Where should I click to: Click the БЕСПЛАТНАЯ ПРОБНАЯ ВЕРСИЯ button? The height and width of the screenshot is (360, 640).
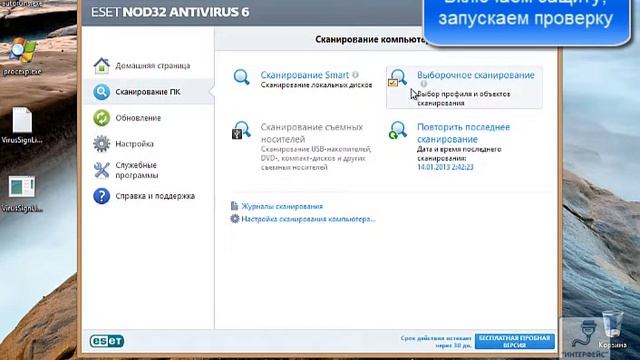pos(514,342)
